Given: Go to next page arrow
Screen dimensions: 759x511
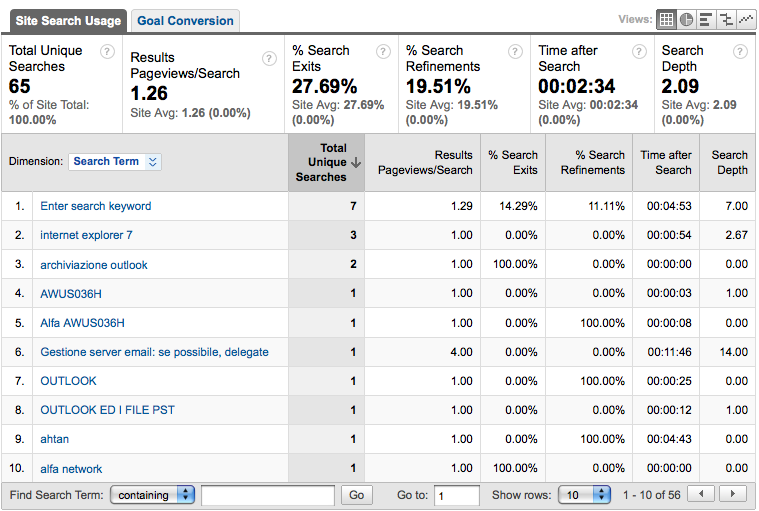Looking at the screenshot, I should coord(732,494).
